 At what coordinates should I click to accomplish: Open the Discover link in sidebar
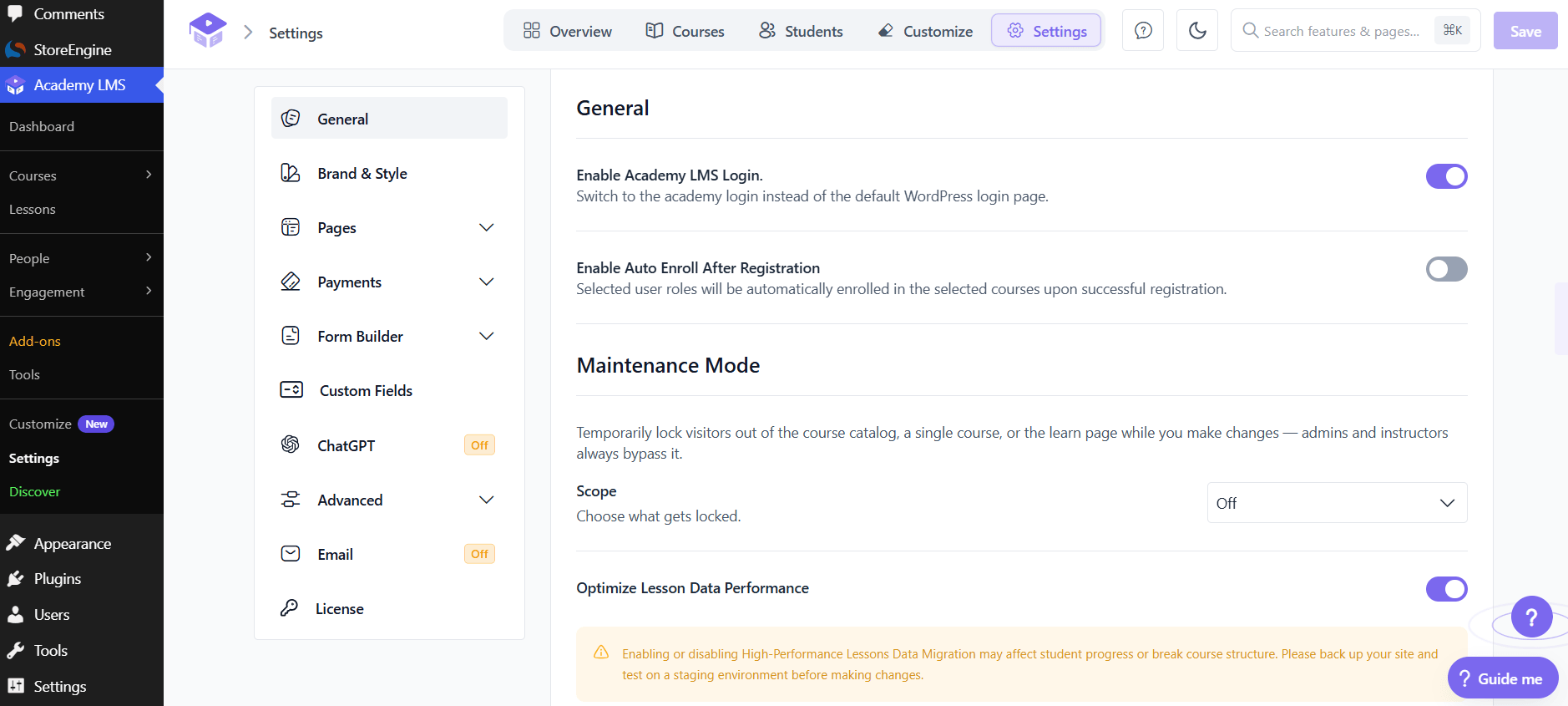pos(34,491)
